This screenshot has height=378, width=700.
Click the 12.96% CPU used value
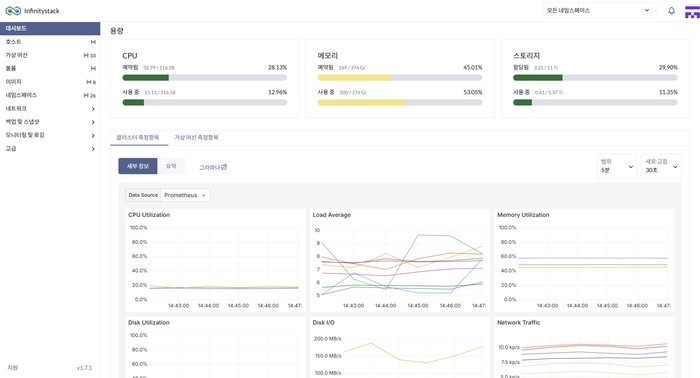coord(278,92)
